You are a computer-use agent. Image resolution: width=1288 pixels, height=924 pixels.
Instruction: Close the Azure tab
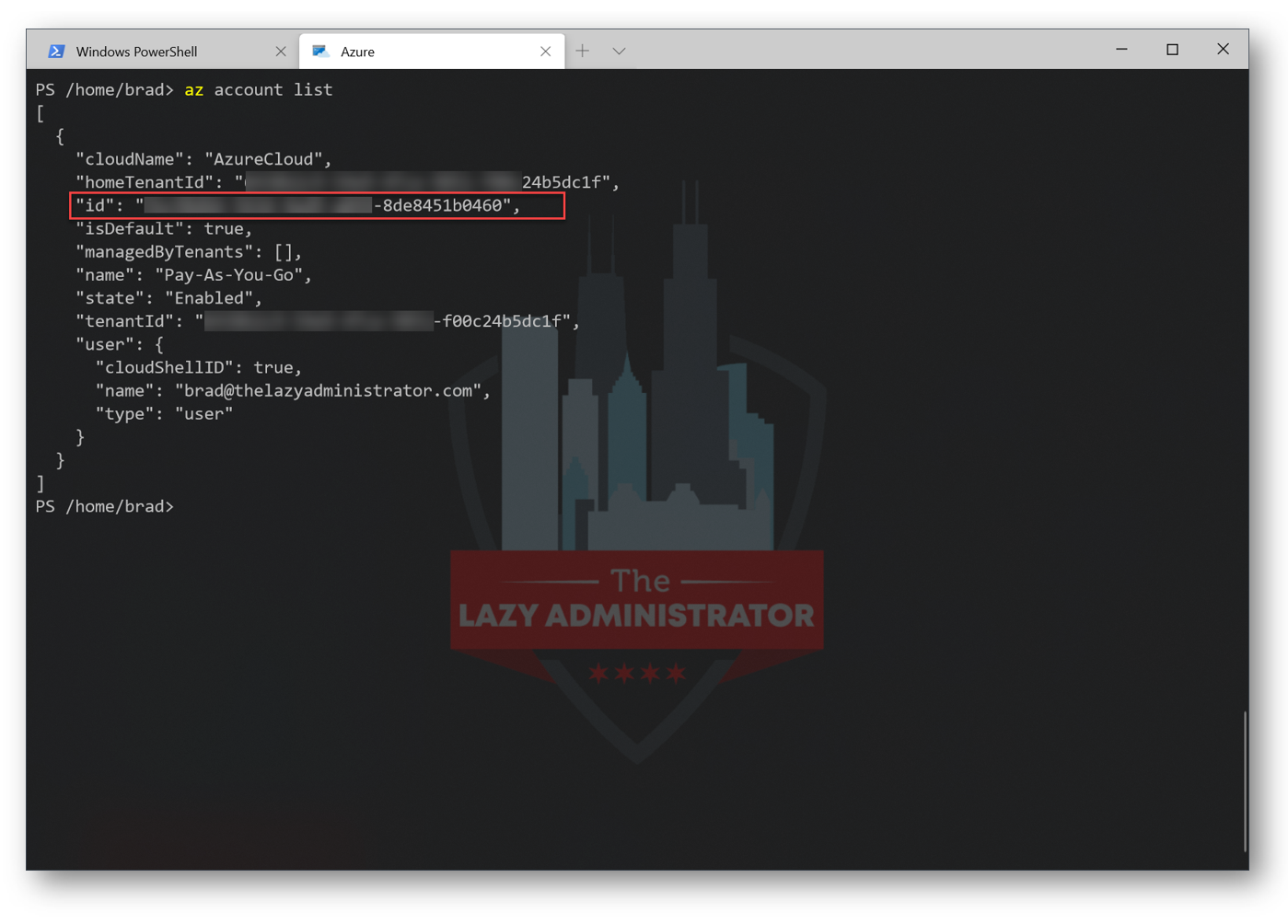(x=545, y=52)
